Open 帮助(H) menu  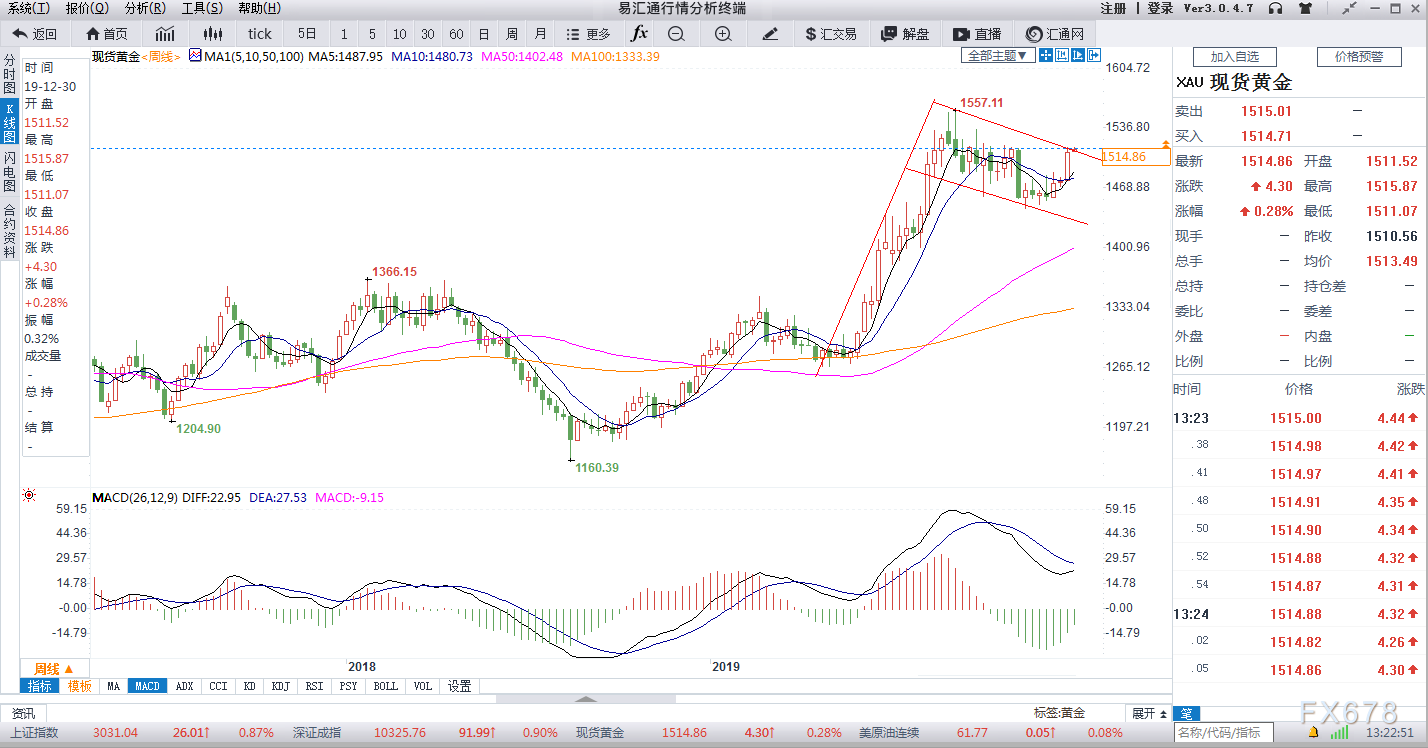coord(260,8)
